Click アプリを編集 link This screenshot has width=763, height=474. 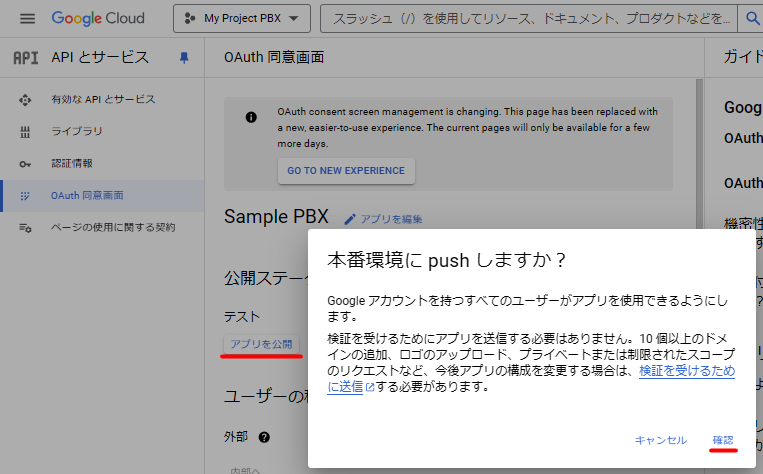tap(391, 219)
